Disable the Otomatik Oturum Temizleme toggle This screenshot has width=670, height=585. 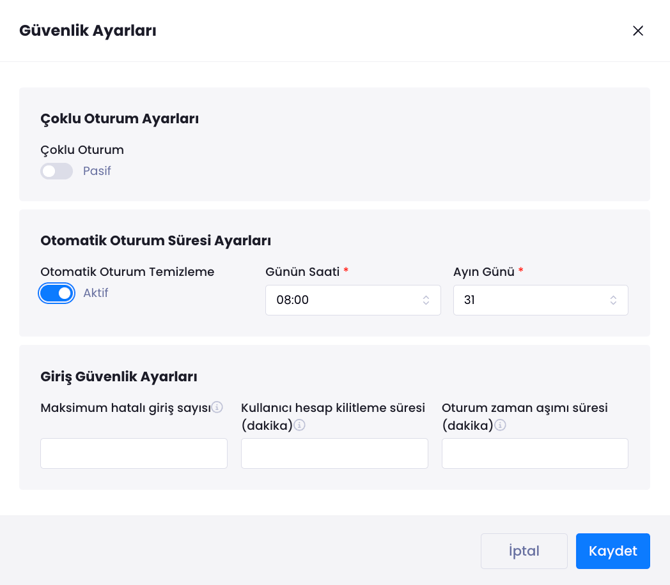tap(56, 293)
